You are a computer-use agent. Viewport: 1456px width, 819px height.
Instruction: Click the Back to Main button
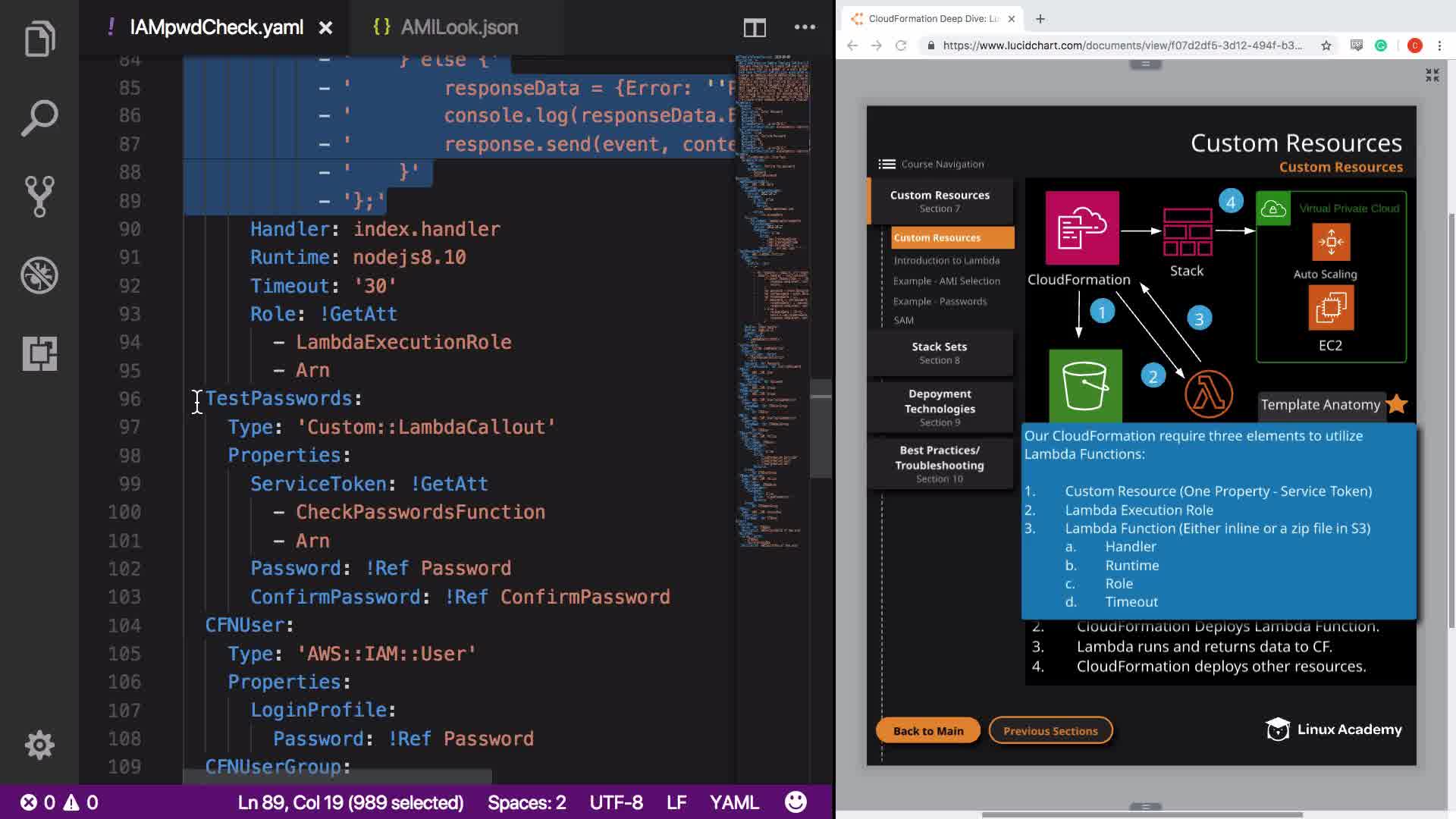(927, 730)
